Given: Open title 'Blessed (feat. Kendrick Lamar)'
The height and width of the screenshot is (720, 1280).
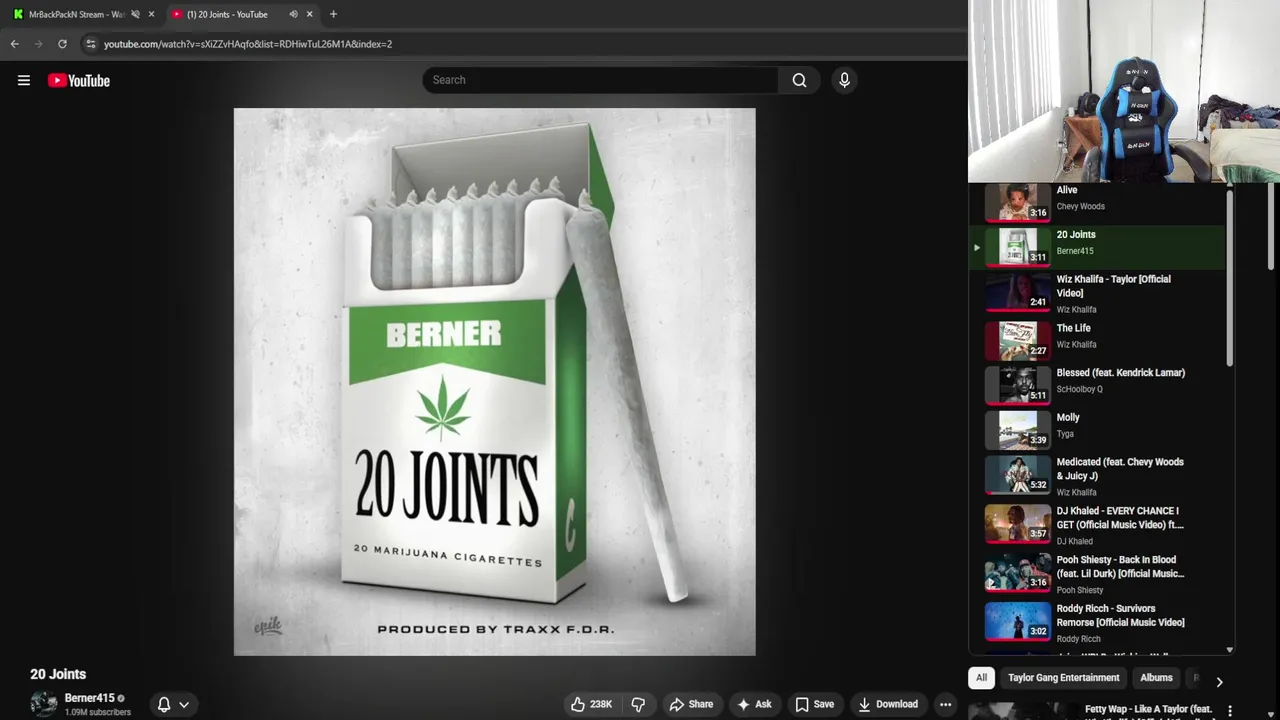Looking at the screenshot, I should pyautogui.click(x=1121, y=373).
